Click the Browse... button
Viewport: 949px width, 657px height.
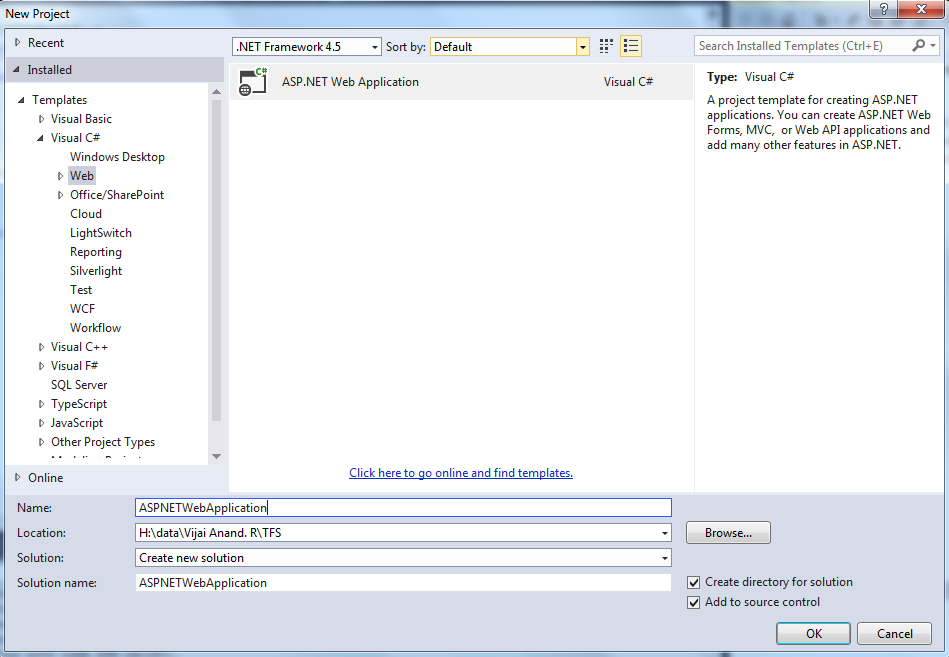click(x=728, y=533)
